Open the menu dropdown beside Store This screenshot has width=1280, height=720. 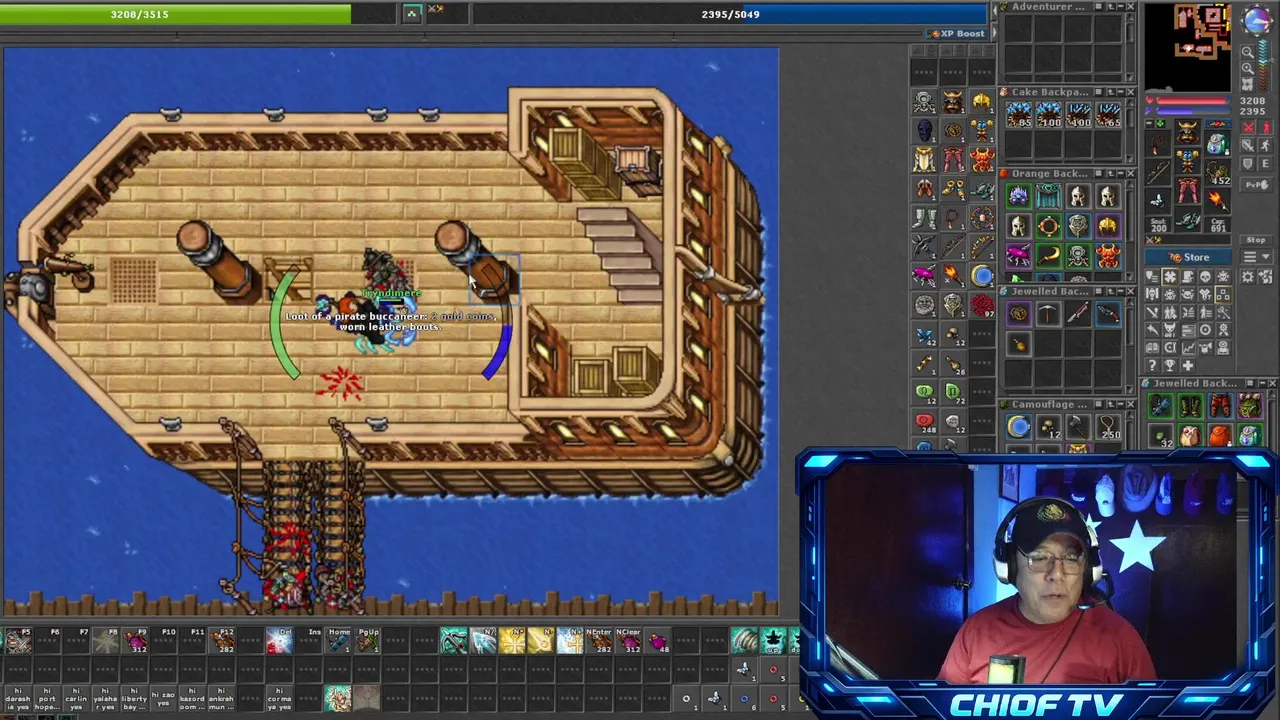(1256, 257)
